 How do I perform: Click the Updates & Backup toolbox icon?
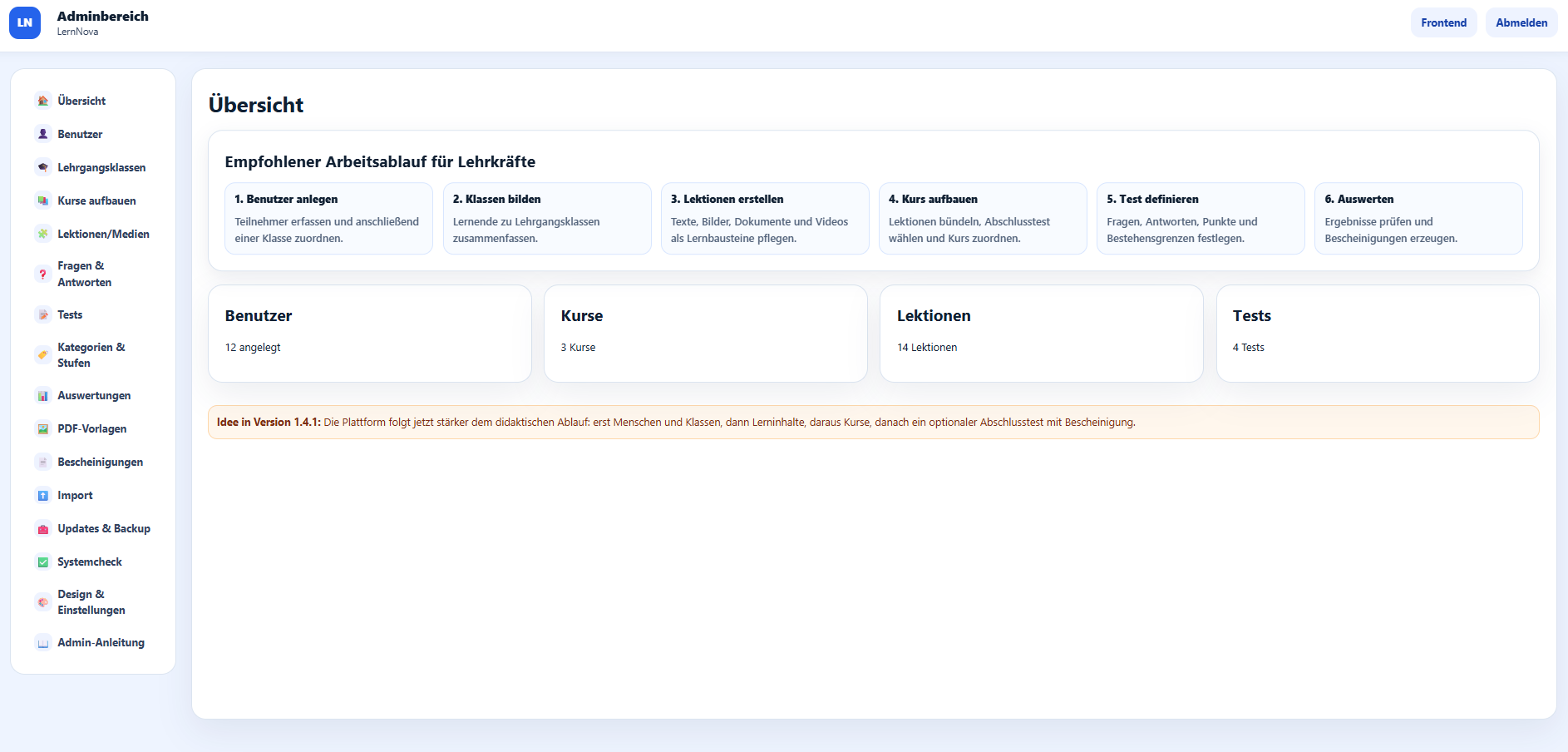pos(43,528)
